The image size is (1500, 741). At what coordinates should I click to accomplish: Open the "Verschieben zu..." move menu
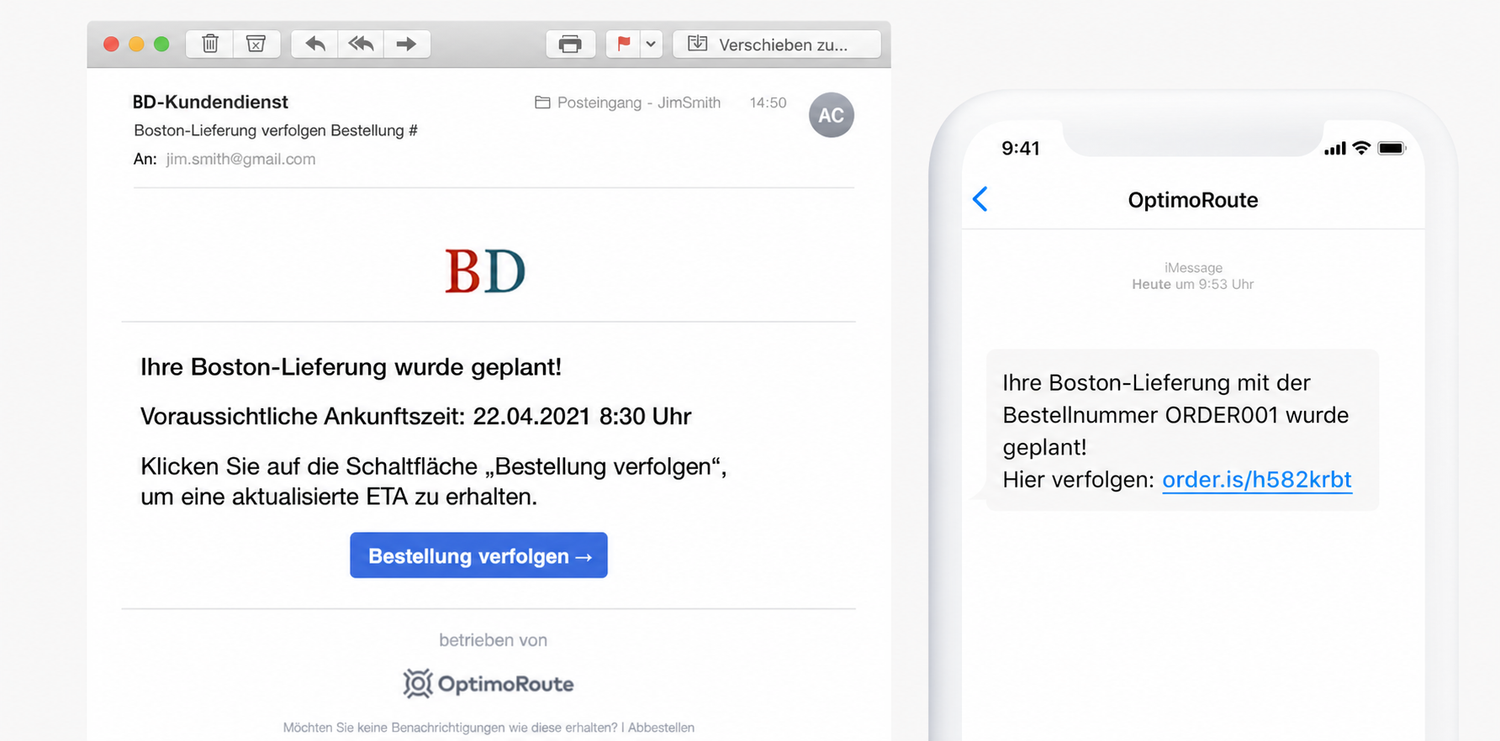(777, 44)
